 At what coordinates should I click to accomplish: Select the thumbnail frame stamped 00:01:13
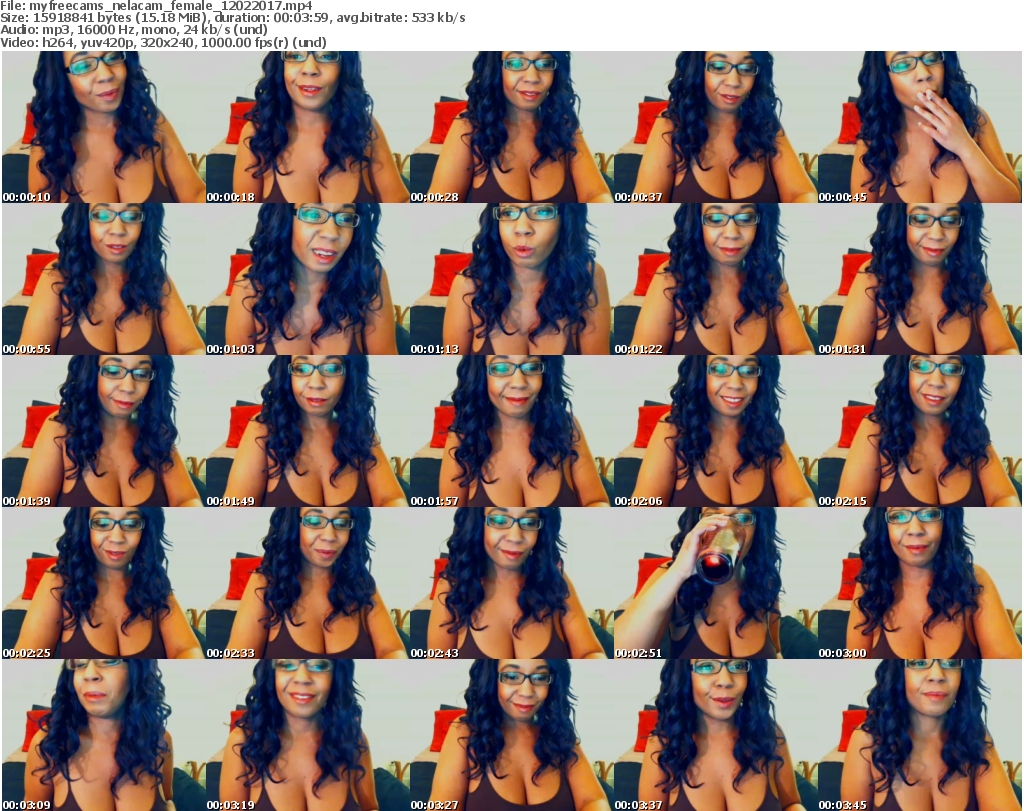511,279
